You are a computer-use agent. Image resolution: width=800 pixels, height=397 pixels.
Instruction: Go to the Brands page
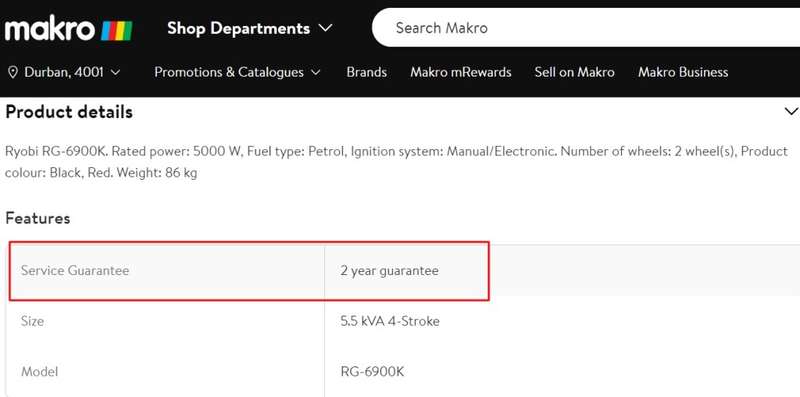click(x=366, y=72)
